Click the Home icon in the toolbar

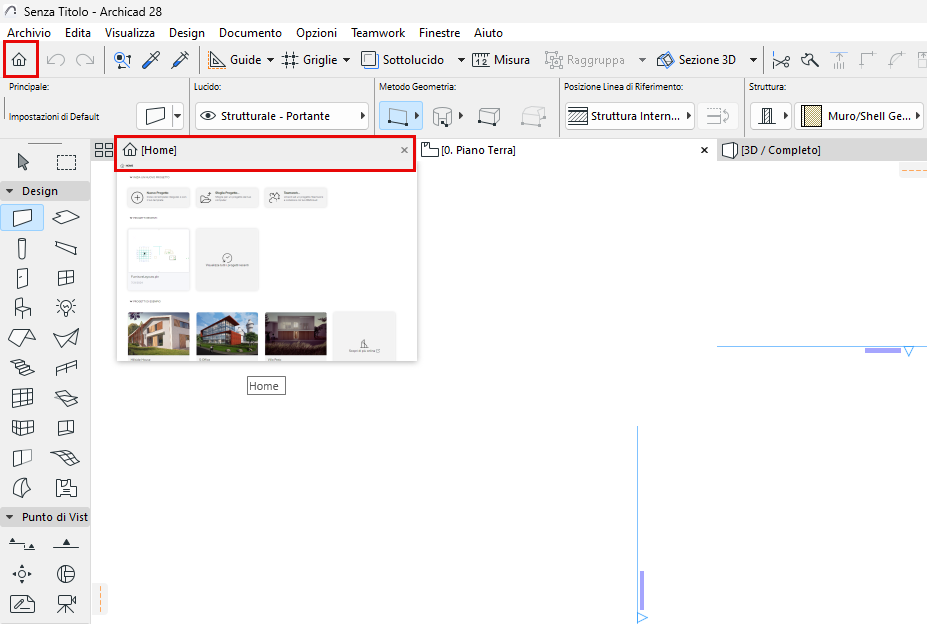[x=19, y=60]
